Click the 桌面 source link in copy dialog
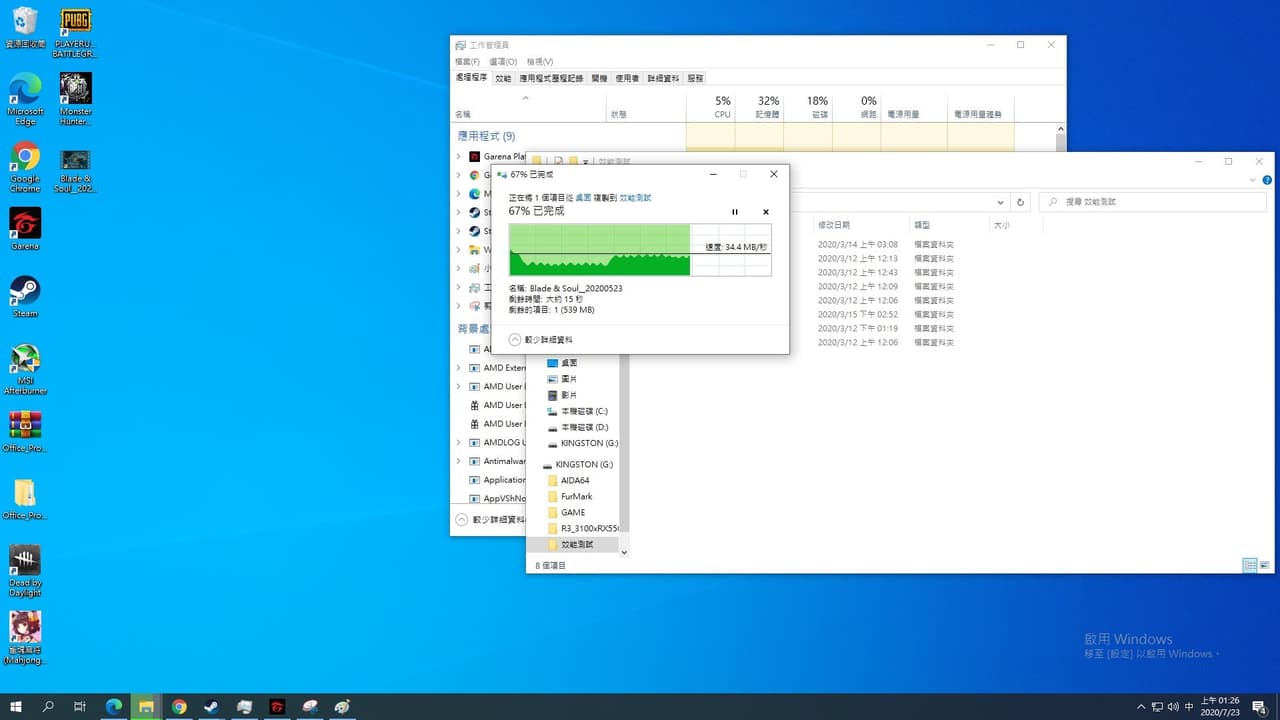1280x720 pixels. coord(582,198)
